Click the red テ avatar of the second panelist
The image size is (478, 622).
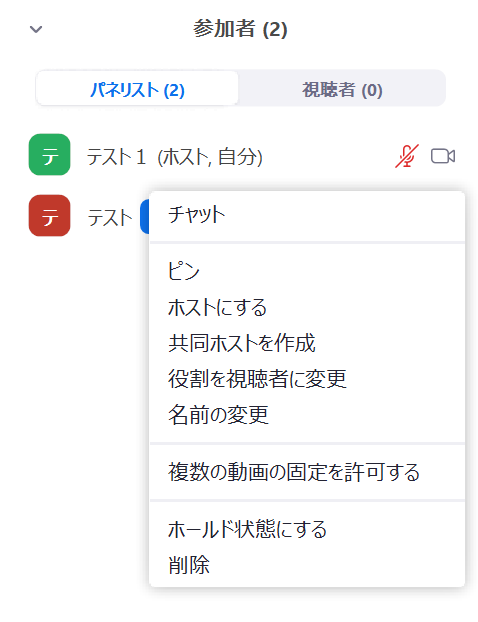coord(50,215)
